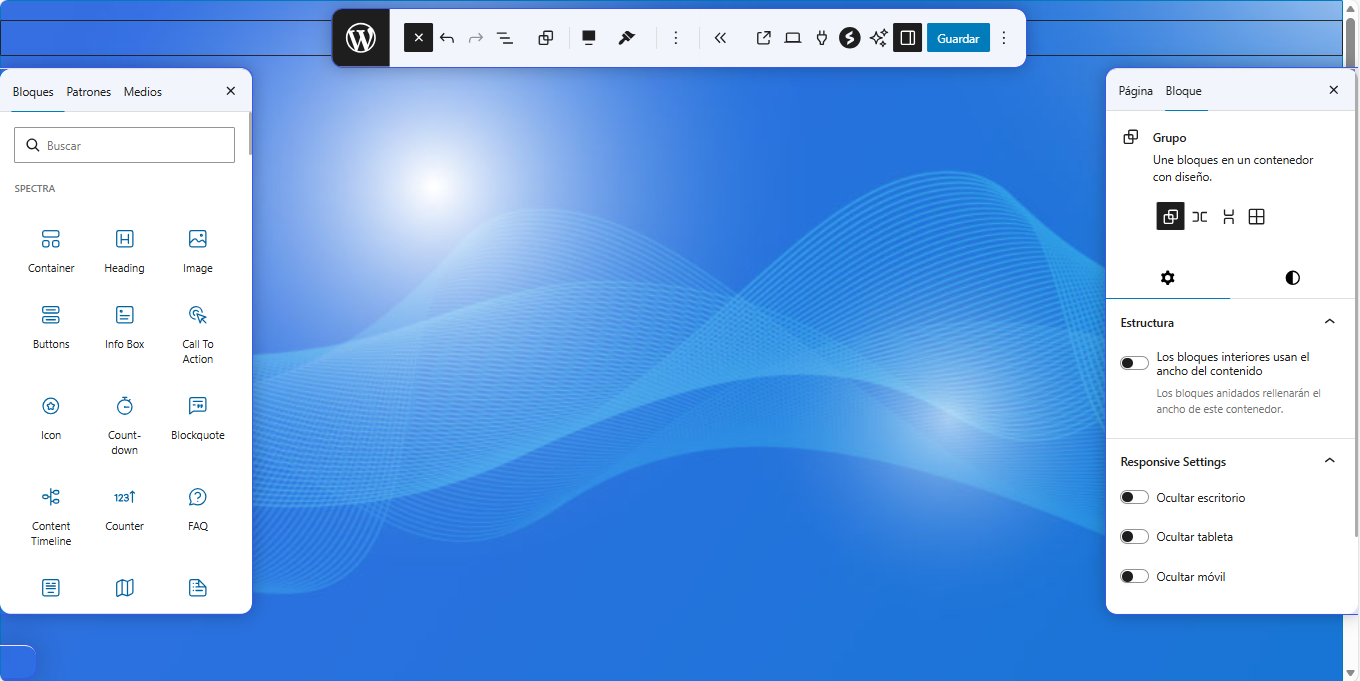Click the sparkle AI assistant icon

tap(879, 38)
